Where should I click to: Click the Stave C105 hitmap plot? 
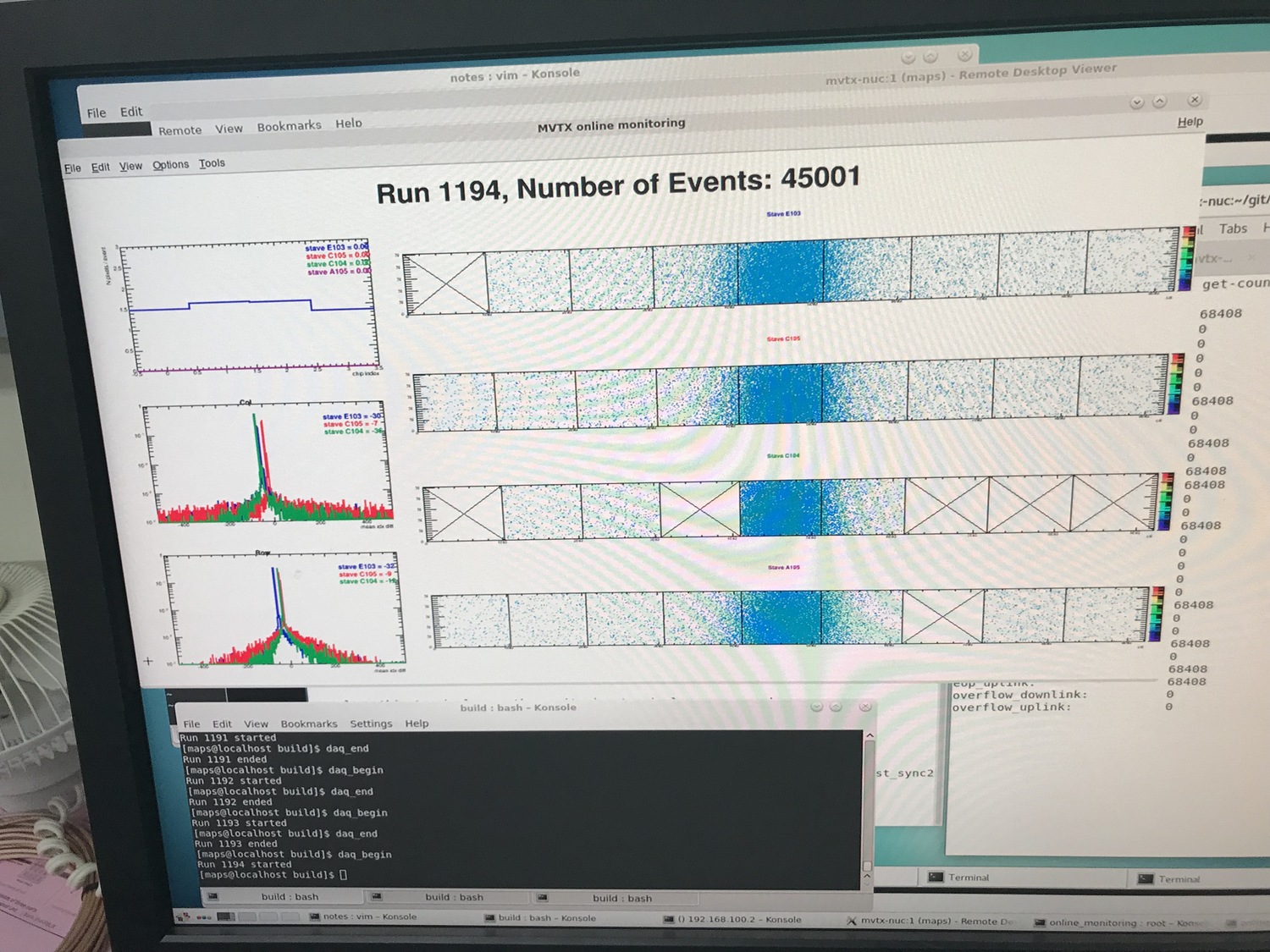pyautogui.click(x=790, y=394)
